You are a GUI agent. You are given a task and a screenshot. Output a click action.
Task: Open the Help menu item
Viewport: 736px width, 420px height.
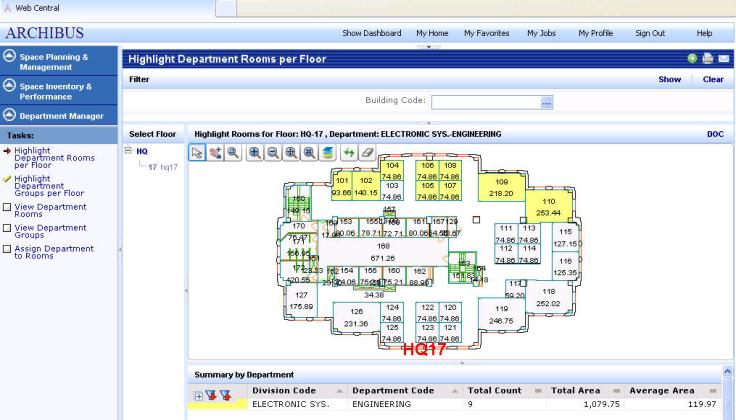tap(704, 33)
